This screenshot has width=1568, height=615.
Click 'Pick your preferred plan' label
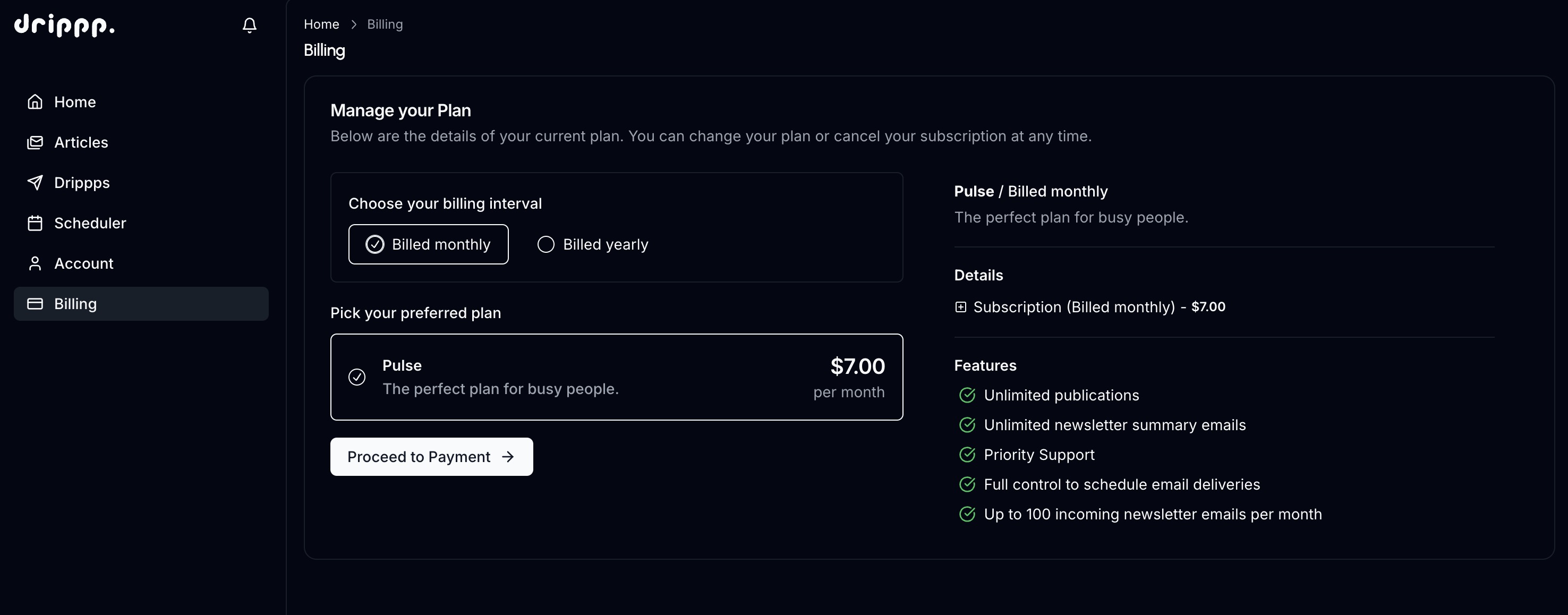click(416, 313)
